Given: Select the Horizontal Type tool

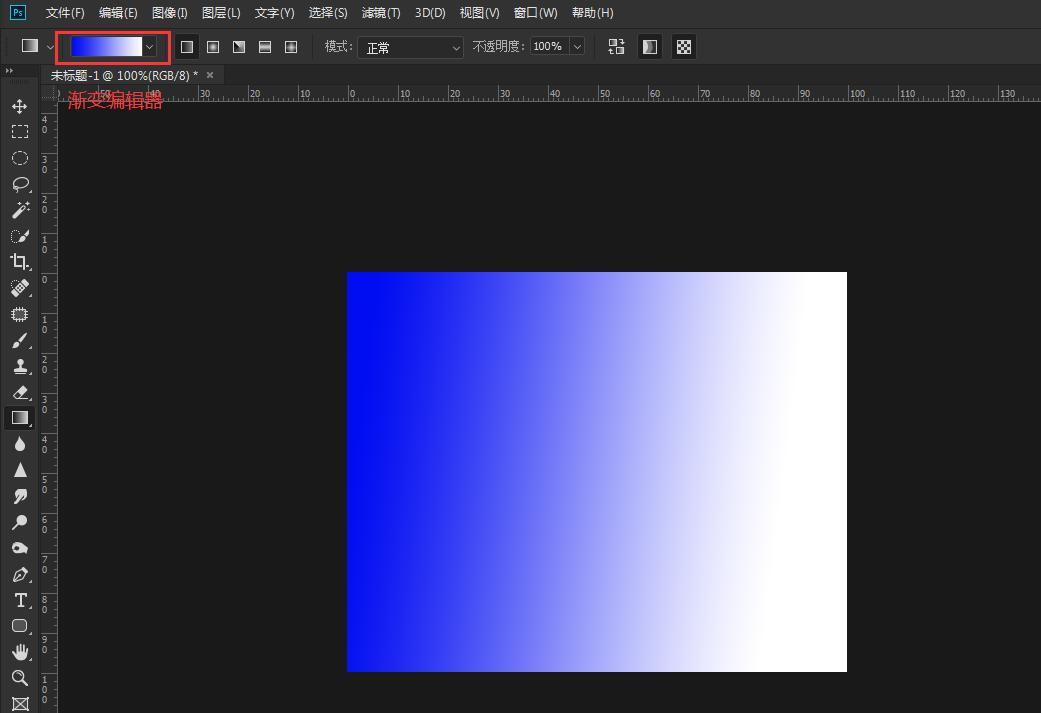Looking at the screenshot, I should (20, 600).
